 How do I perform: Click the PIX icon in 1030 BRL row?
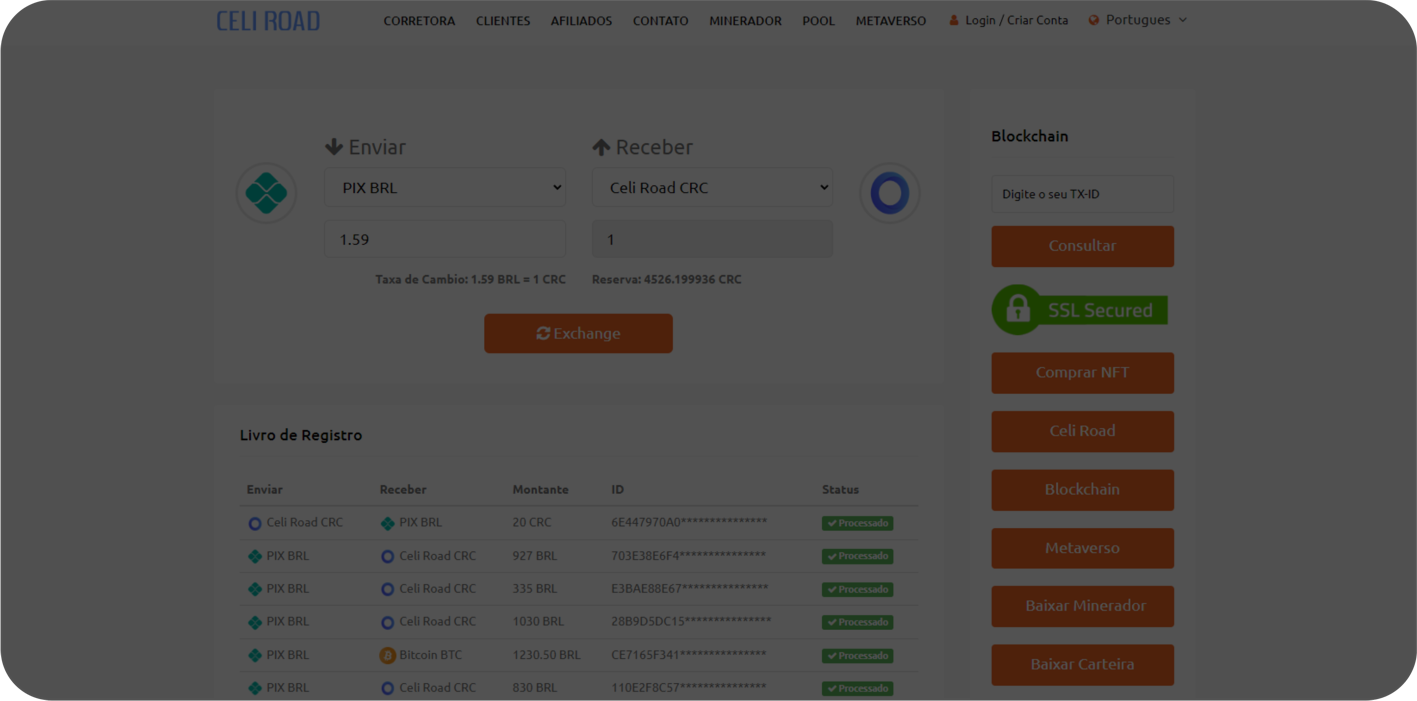(255, 622)
